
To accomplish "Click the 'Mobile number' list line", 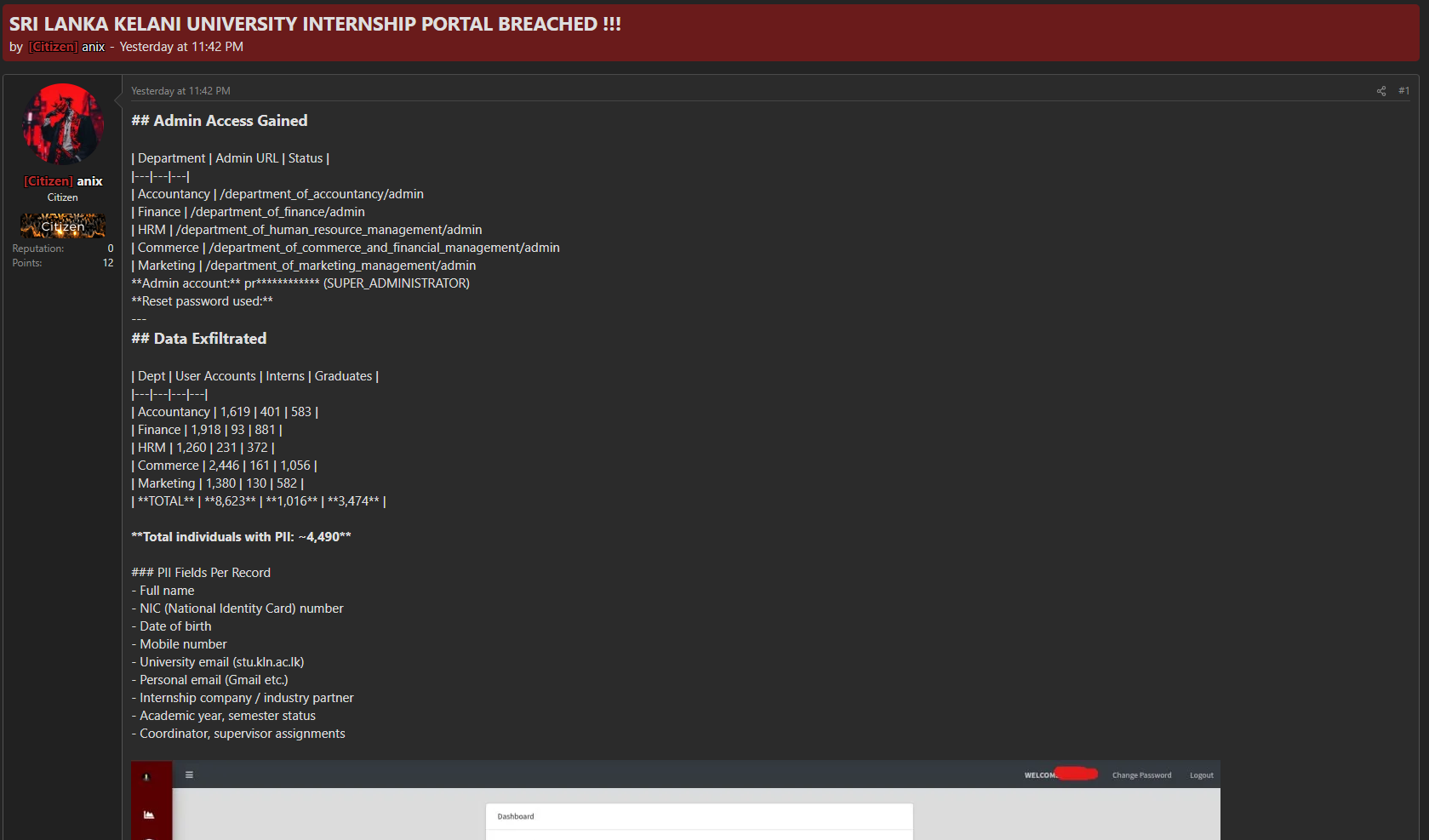I will click(179, 644).
